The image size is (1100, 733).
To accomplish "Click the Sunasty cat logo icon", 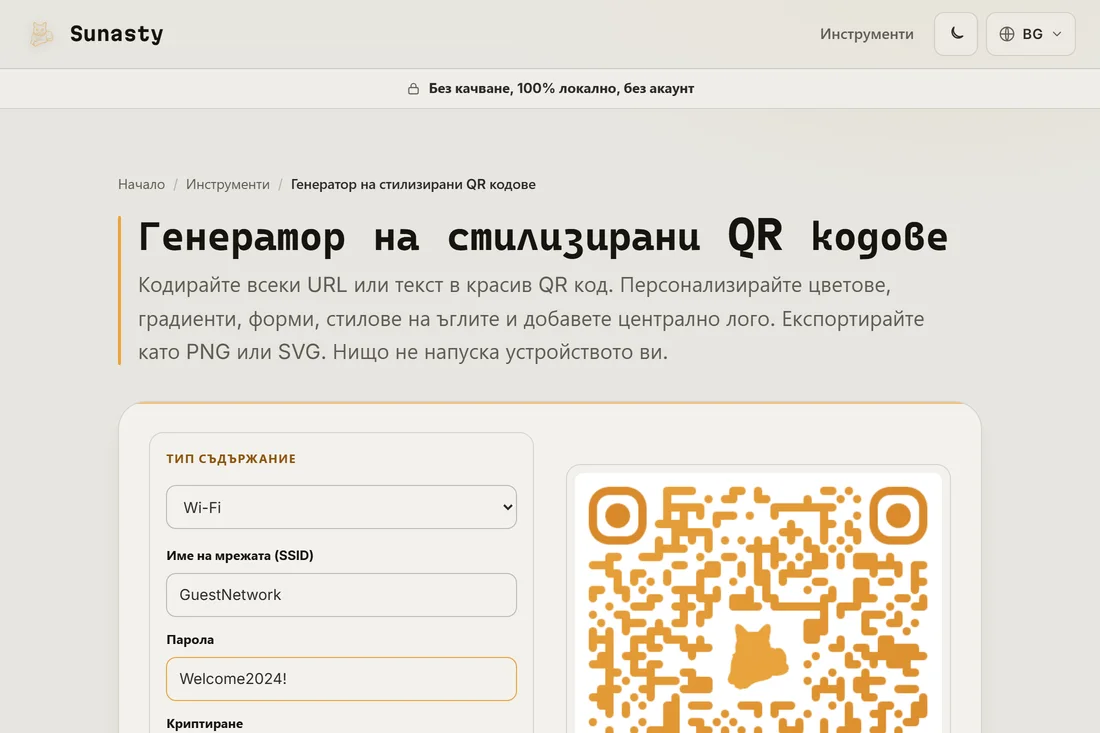I will click(x=41, y=34).
